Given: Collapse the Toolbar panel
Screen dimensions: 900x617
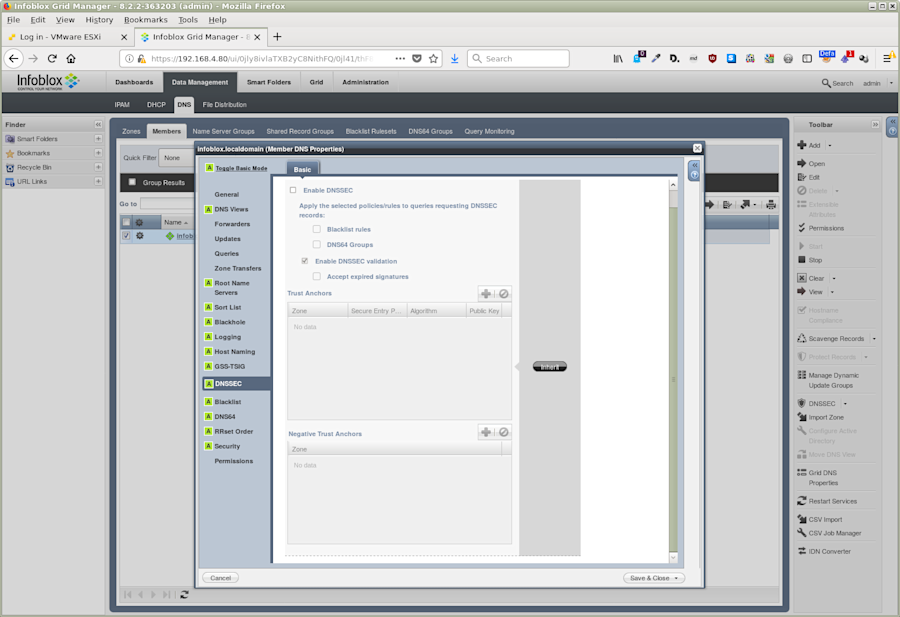Looking at the screenshot, I should [875, 125].
